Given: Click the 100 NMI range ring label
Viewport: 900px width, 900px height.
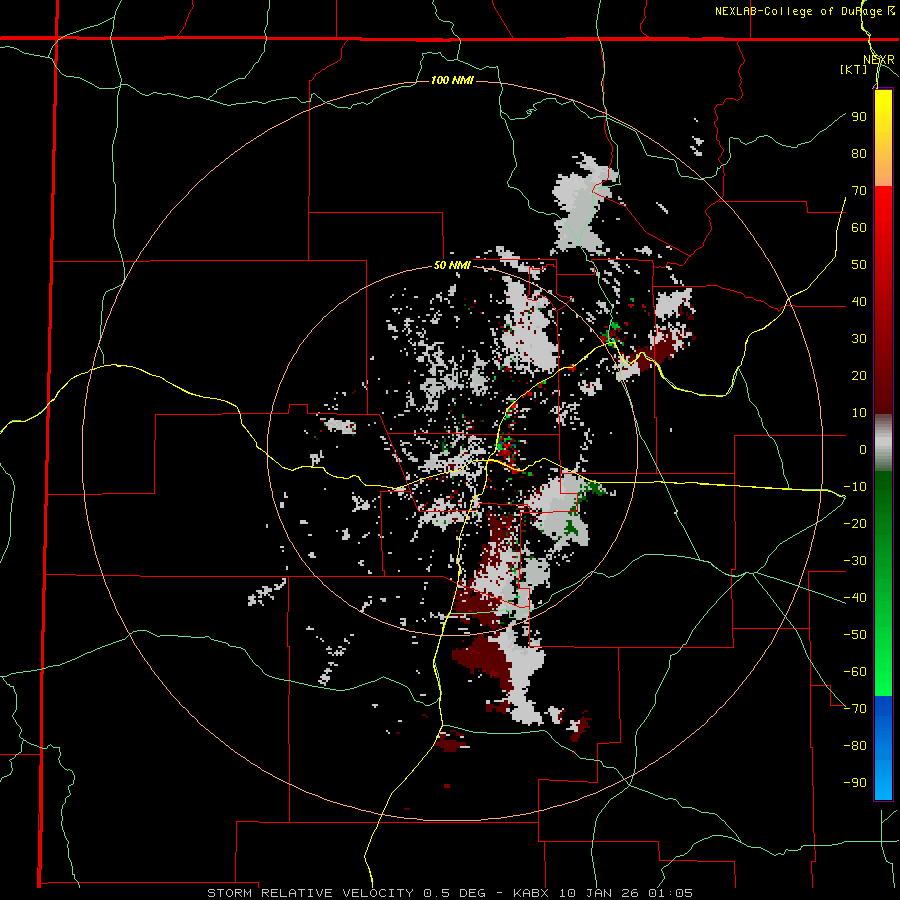Looking at the screenshot, I should coord(452,80).
